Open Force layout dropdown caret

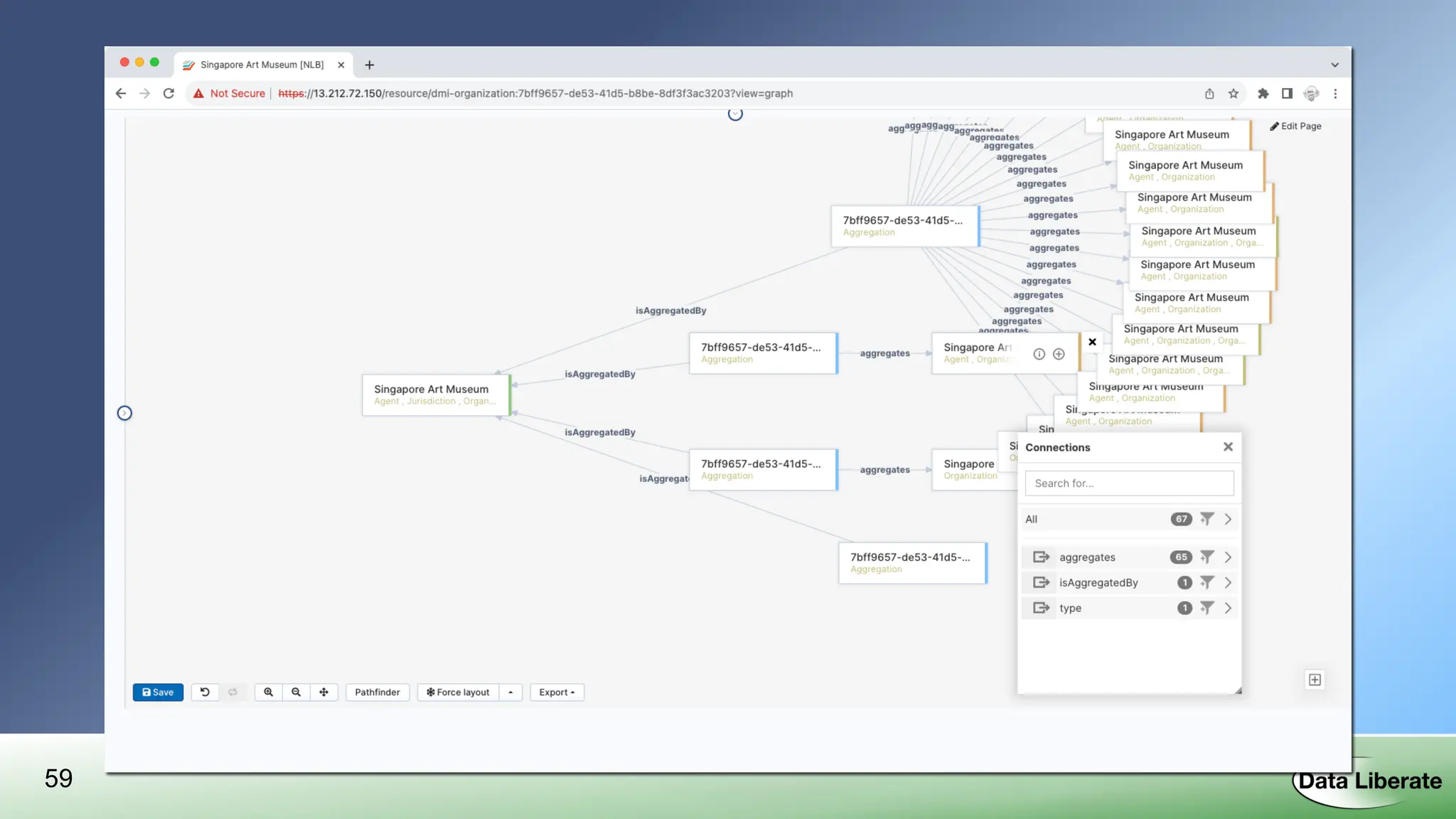coord(510,692)
